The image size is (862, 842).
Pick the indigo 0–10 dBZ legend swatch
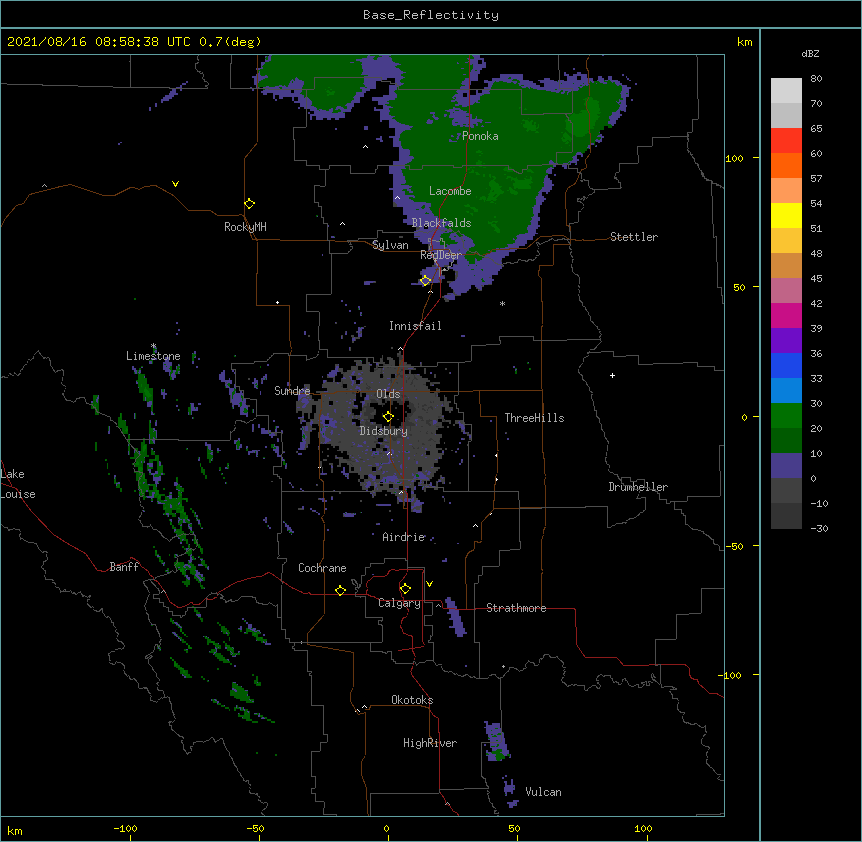tap(786, 466)
